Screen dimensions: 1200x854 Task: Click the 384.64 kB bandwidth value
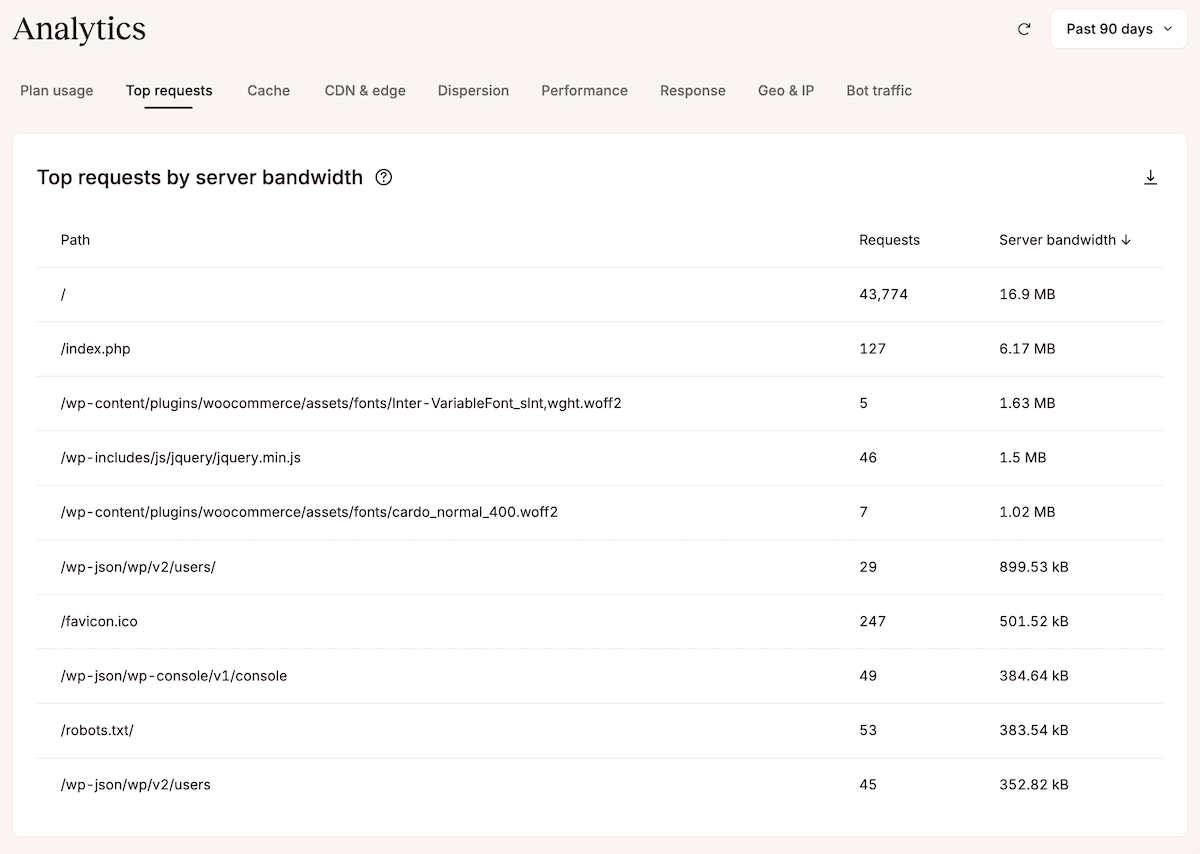(1034, 676)
